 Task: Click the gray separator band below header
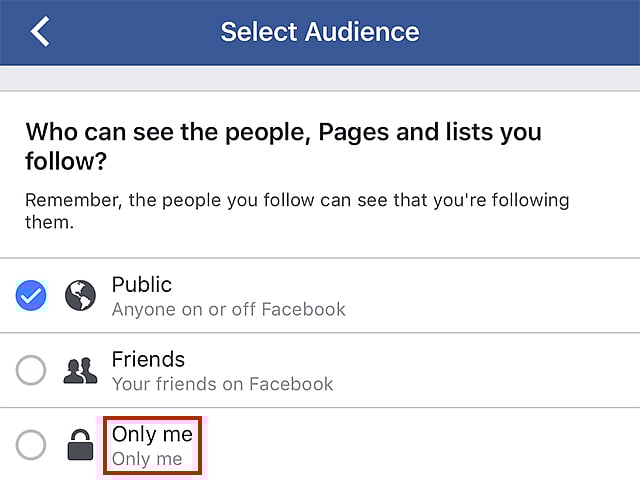(x=320, y=78)
